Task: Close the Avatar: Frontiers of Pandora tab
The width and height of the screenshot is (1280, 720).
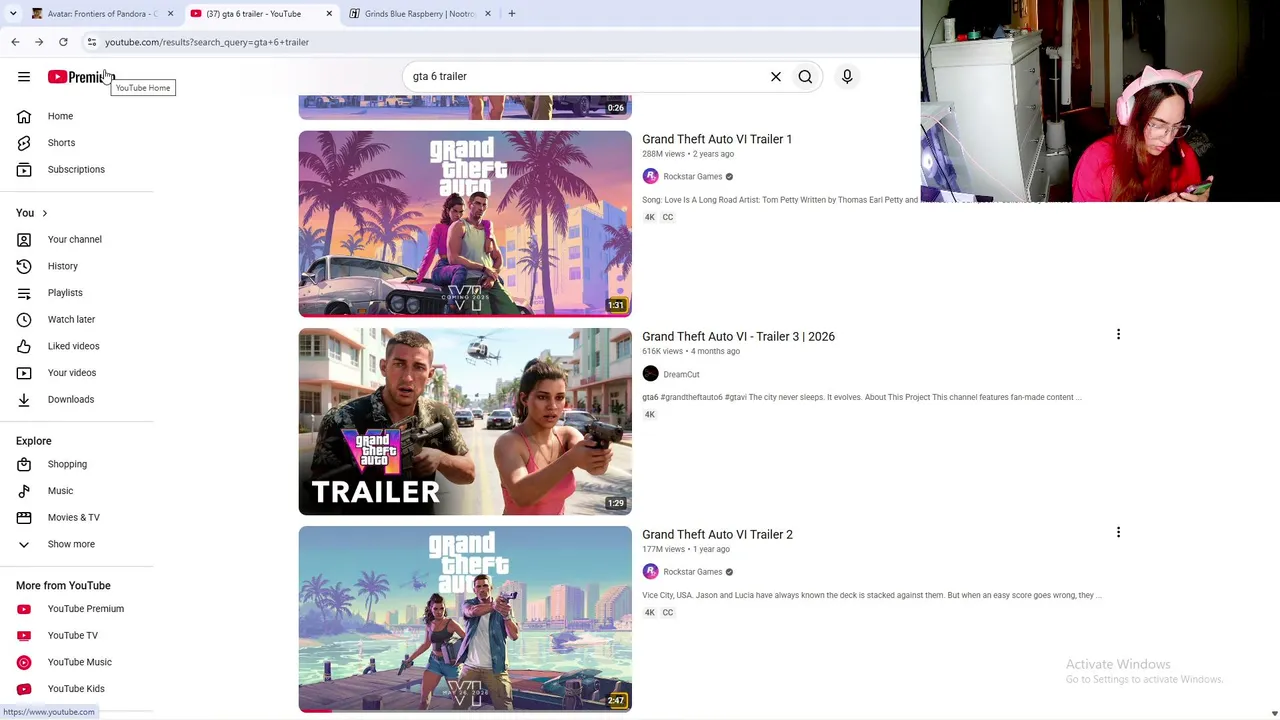Action: (170, 14)
